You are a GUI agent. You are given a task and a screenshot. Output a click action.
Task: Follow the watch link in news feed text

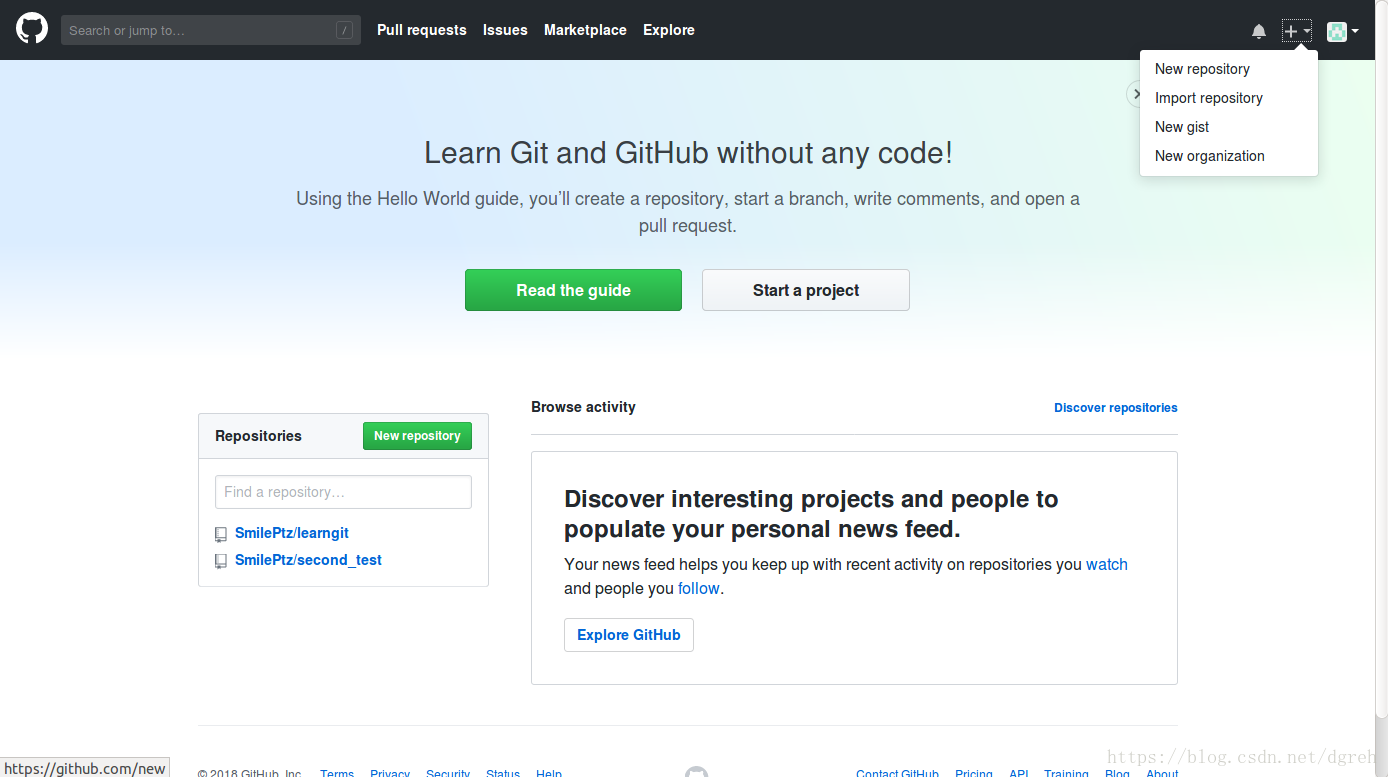coord(1107,564)
